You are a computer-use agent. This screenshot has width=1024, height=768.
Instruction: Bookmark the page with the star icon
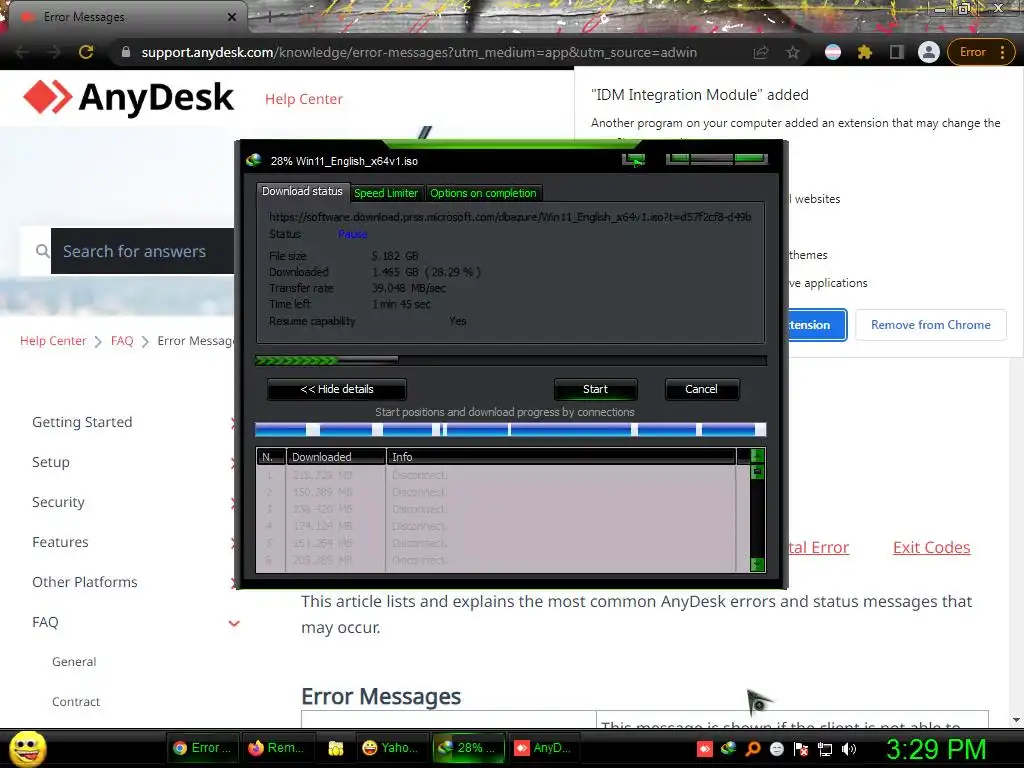click(793, 52)
